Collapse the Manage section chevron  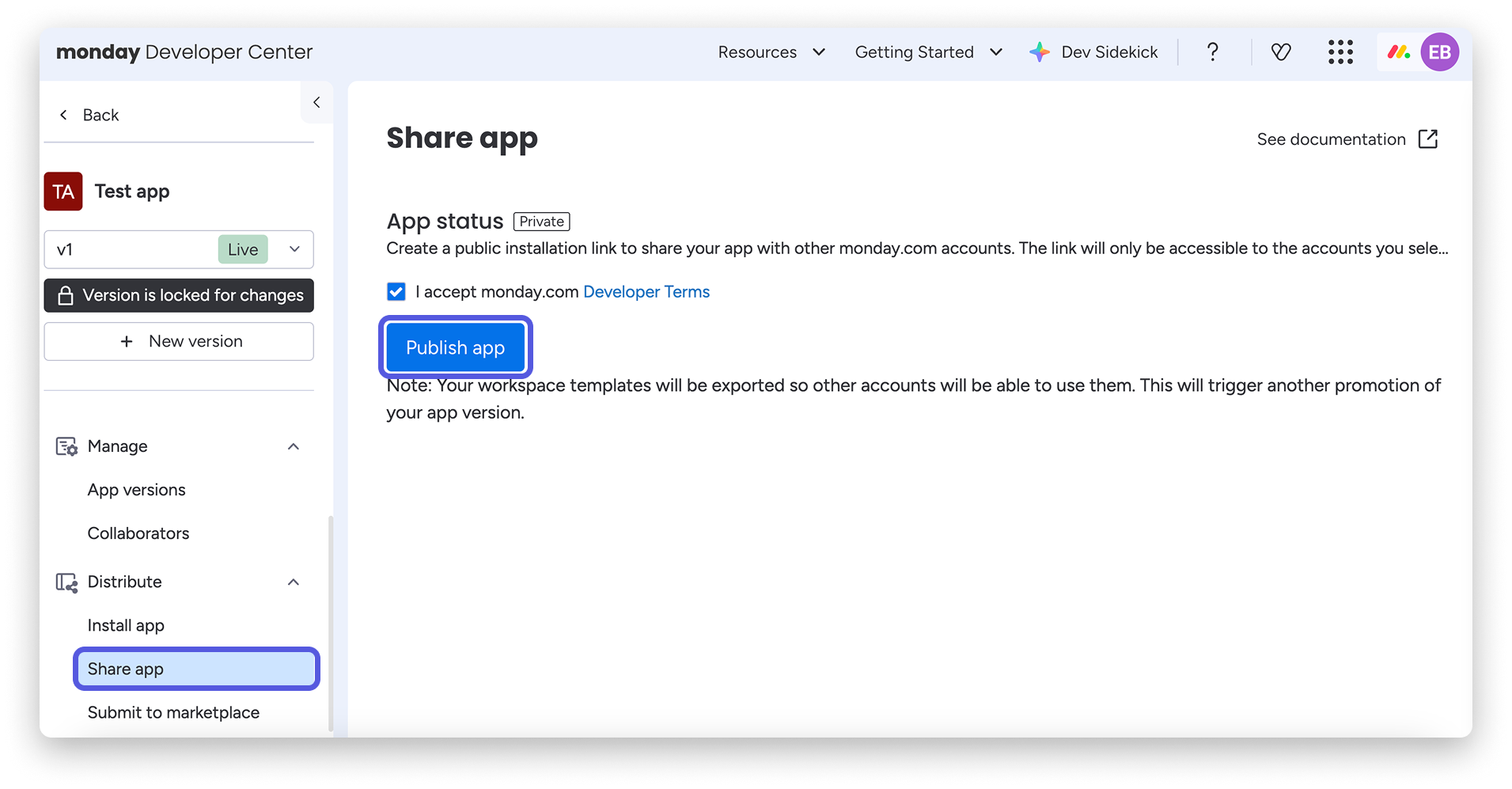pyautogui.click(x=294, y=446)
